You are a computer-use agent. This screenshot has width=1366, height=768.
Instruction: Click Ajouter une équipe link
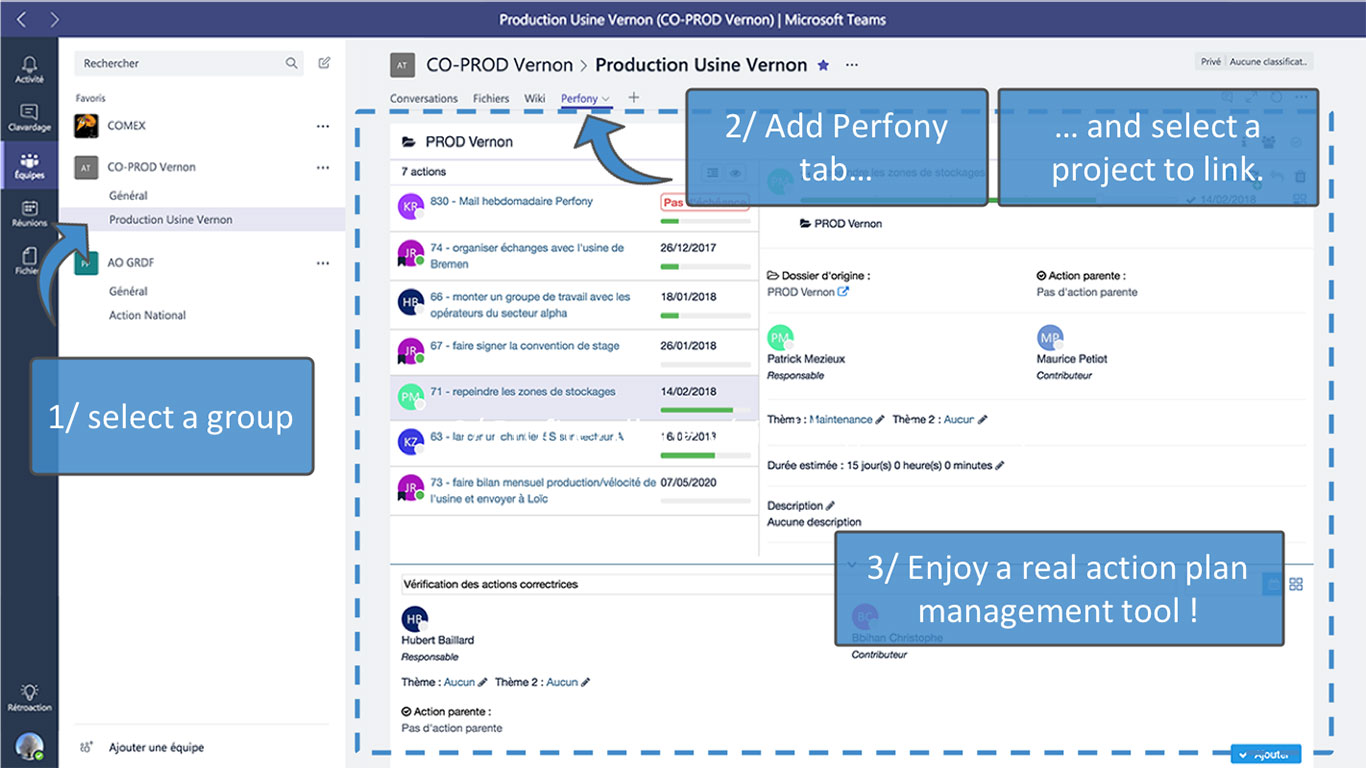157,747
